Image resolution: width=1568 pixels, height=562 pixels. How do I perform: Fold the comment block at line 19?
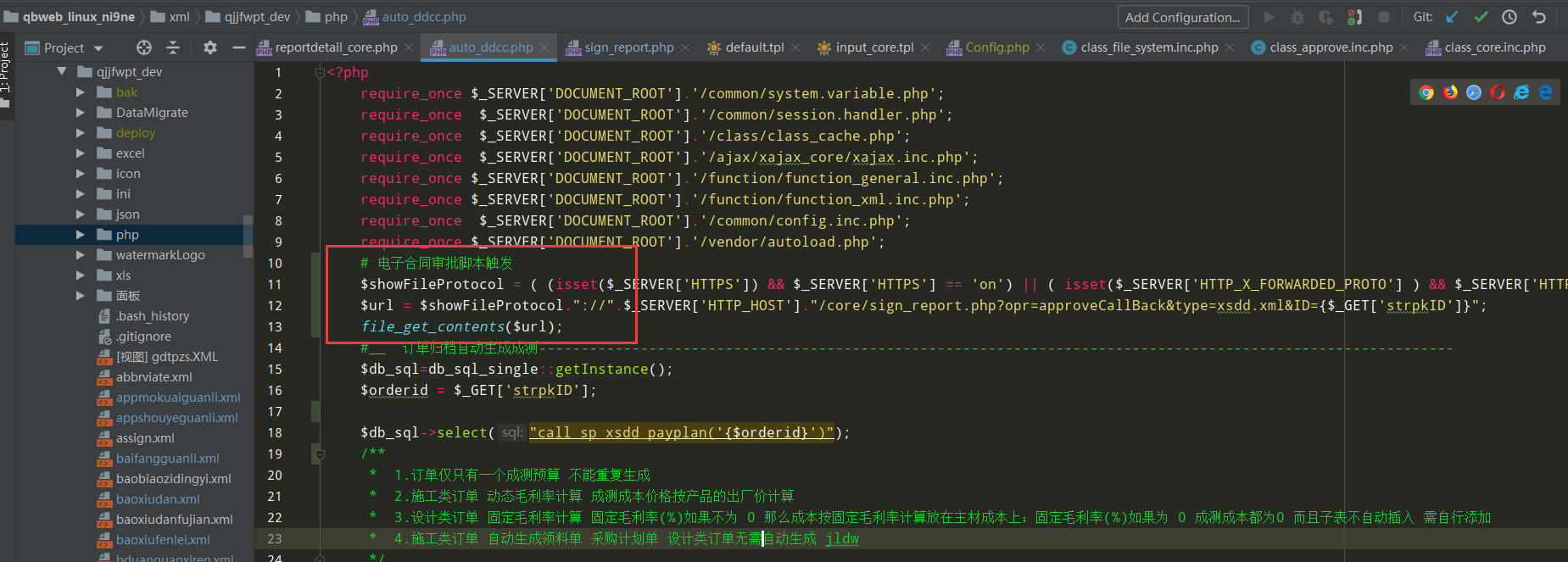coord(320,454)
